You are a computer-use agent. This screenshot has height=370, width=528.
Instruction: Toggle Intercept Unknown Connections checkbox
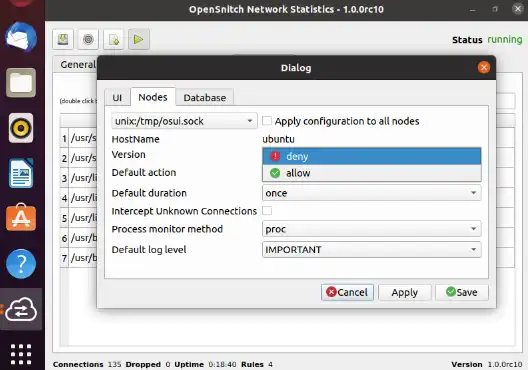(x=267, y=211)
